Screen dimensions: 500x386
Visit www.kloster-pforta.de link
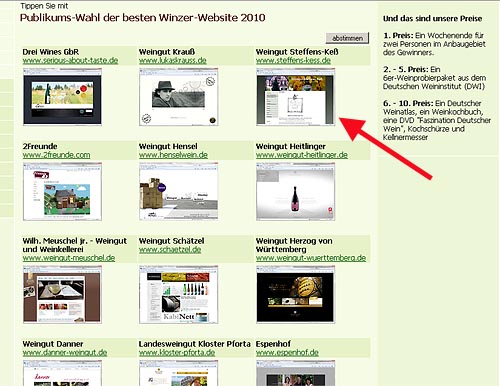click(x=177, y=353)
